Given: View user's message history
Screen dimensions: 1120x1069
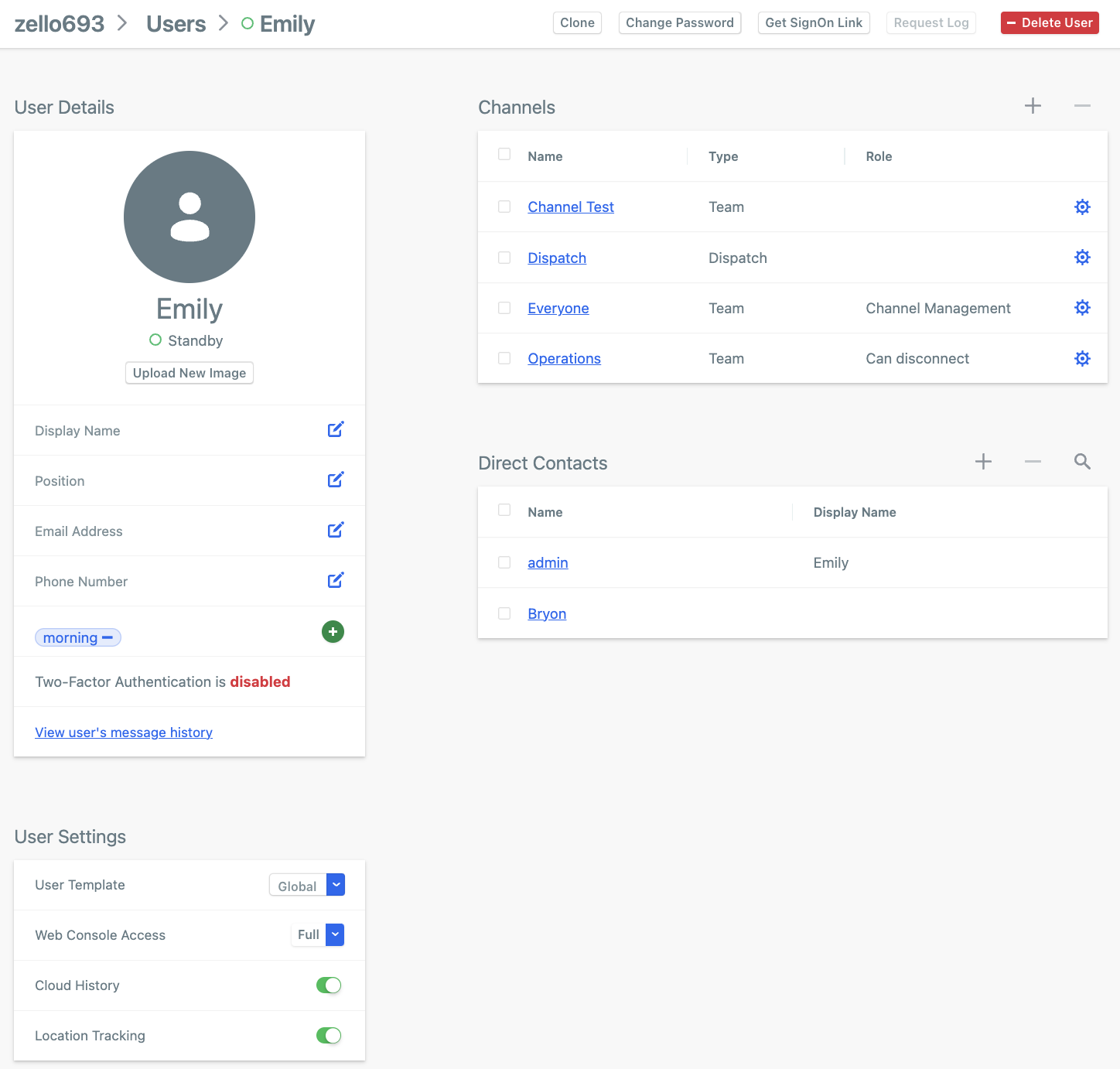Looking at the screenshot, I should point(124,732).
